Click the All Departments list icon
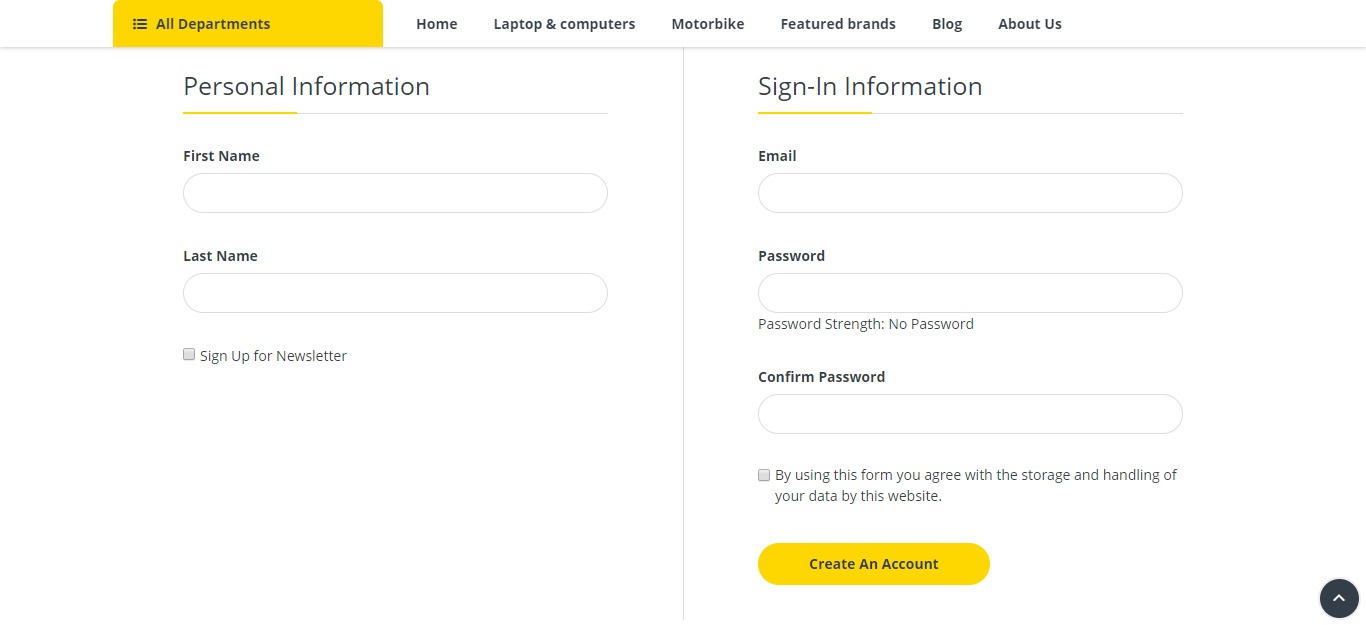1366x625 pixels. click(x=140, y=24)
